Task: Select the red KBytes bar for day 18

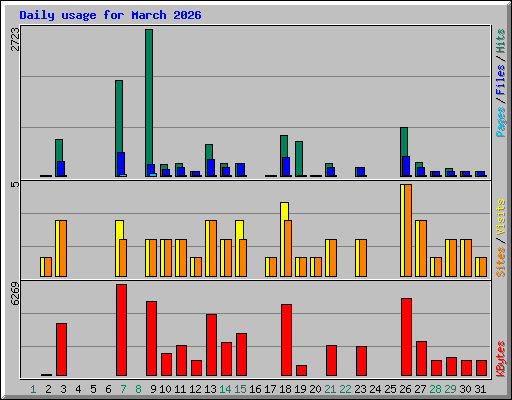Action: point(287,340)
